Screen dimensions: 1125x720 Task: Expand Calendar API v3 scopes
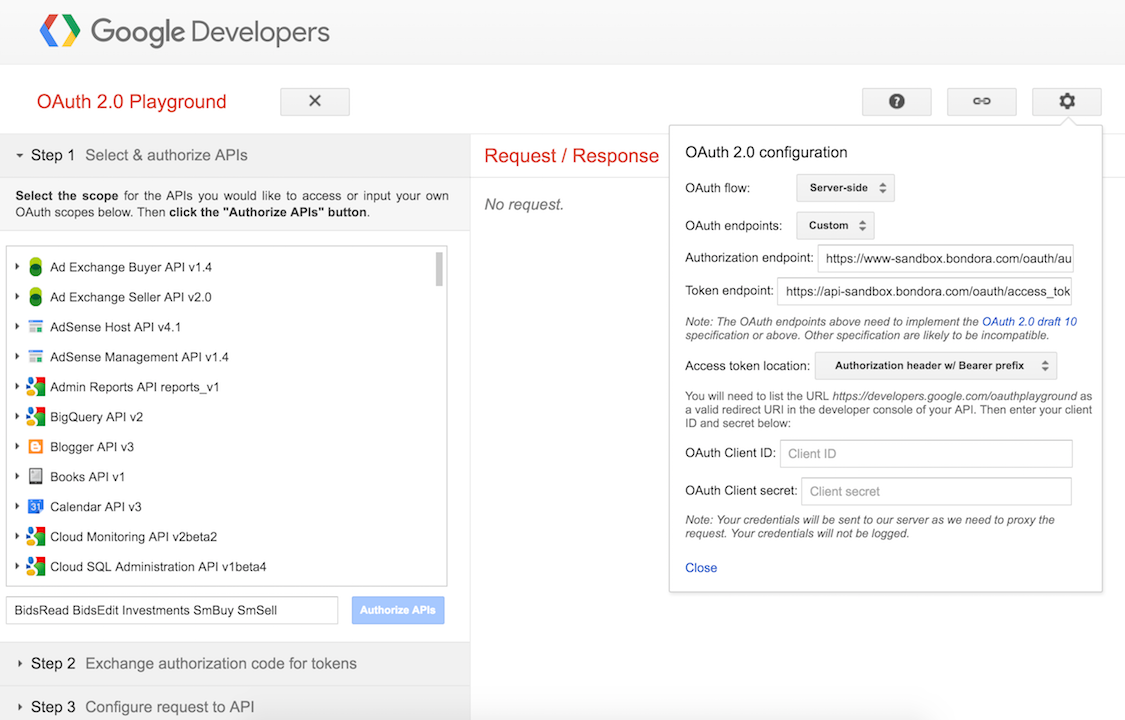coord(17,506)
